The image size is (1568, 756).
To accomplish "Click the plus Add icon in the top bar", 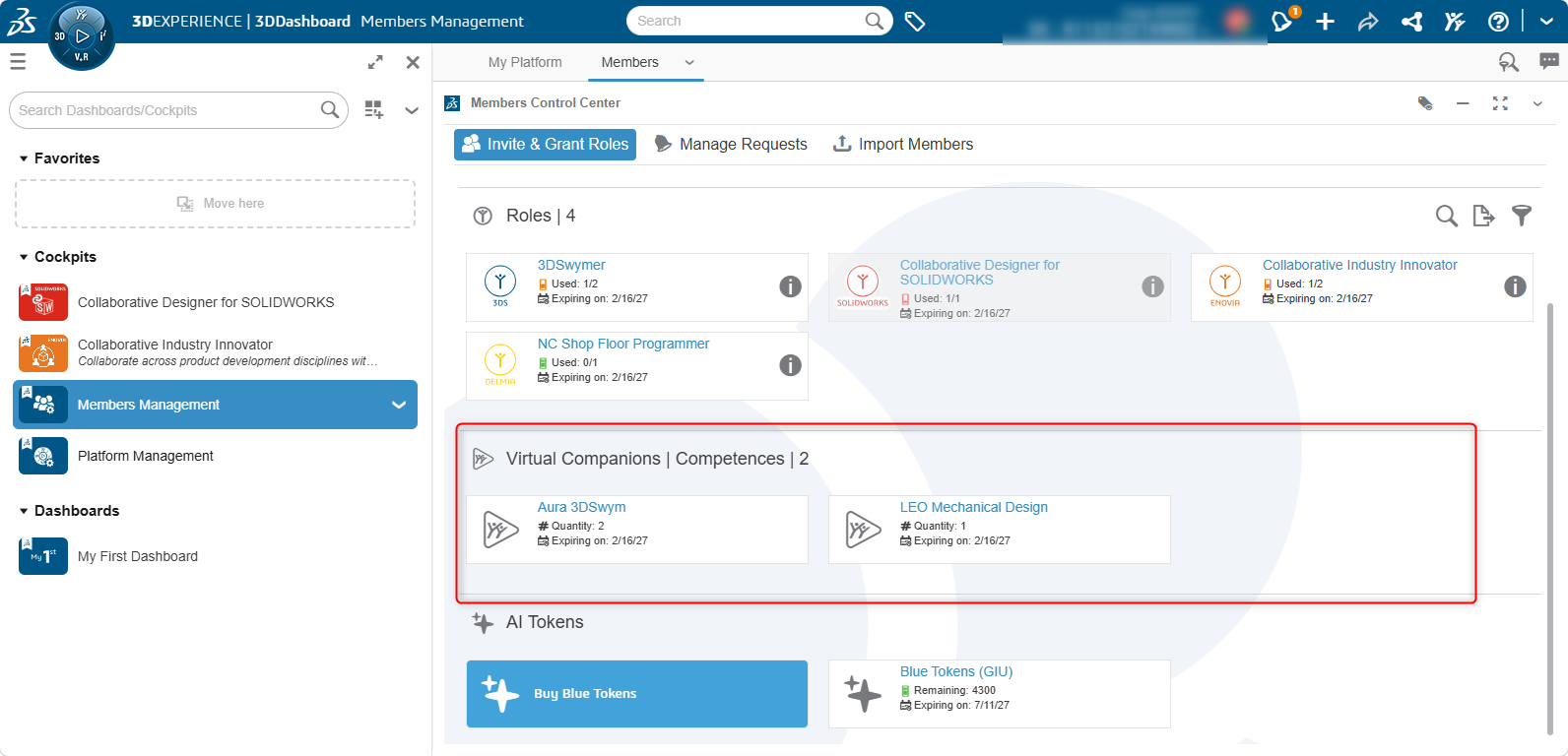I will pos(1326,22).
